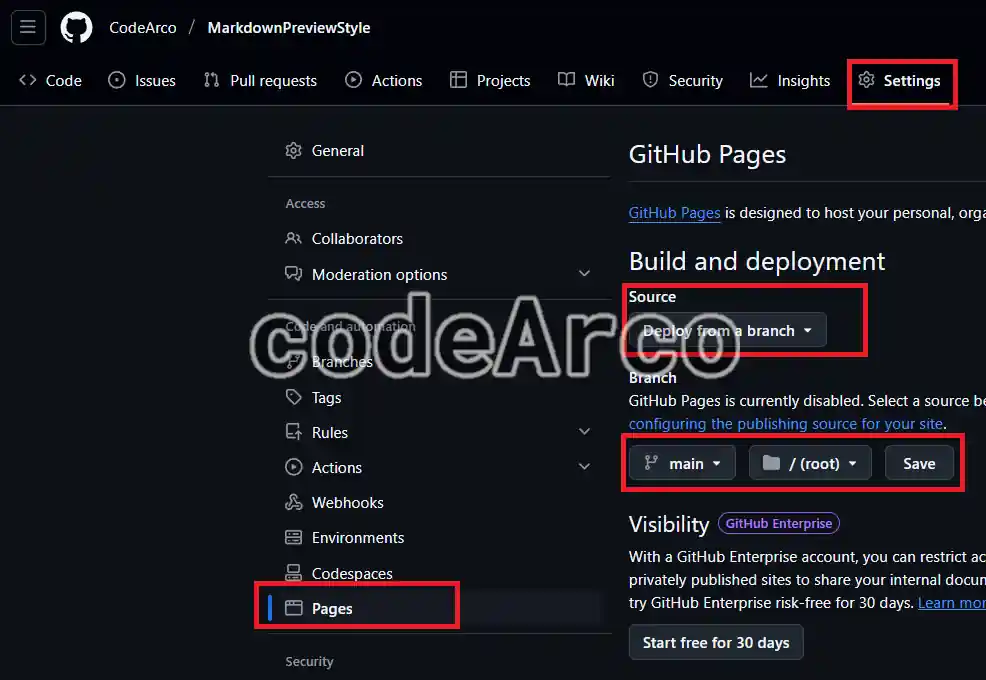Image resolution: width=986 pixels, height=680 pixels.
Task: Click the Learn more link
Action: 951,603
